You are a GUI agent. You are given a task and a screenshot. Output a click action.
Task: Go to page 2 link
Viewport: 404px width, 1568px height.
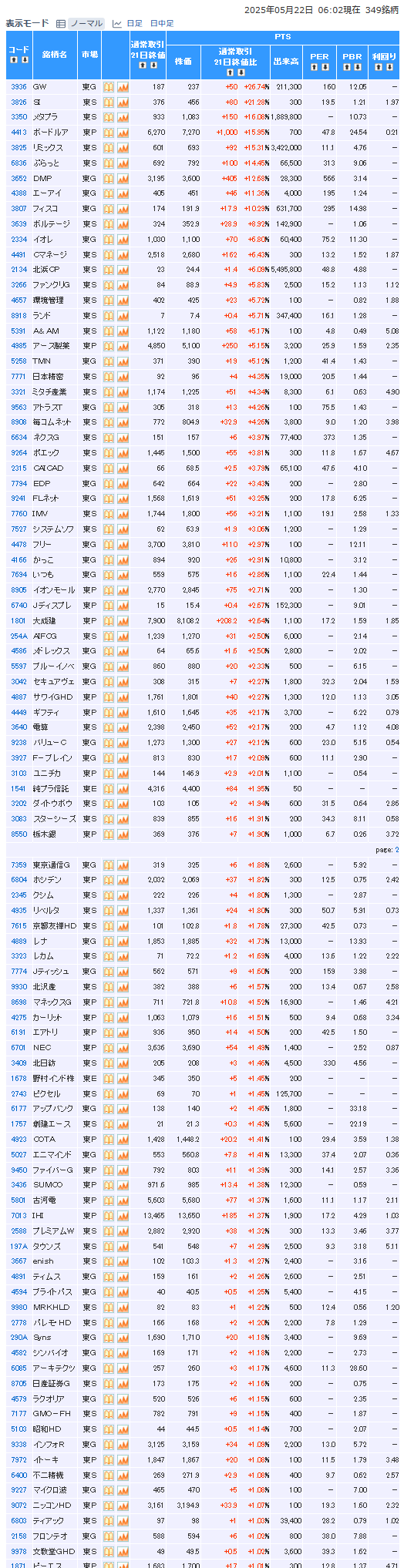[x=397, y=850]
